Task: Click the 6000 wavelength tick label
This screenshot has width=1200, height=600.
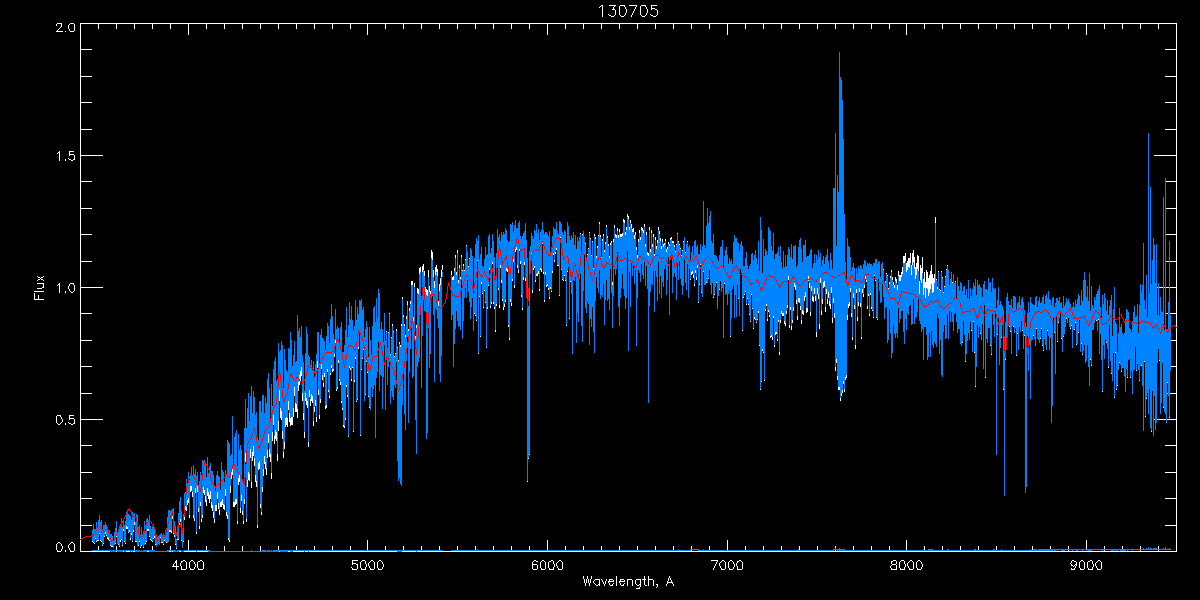Action: [x=547, y=564]
